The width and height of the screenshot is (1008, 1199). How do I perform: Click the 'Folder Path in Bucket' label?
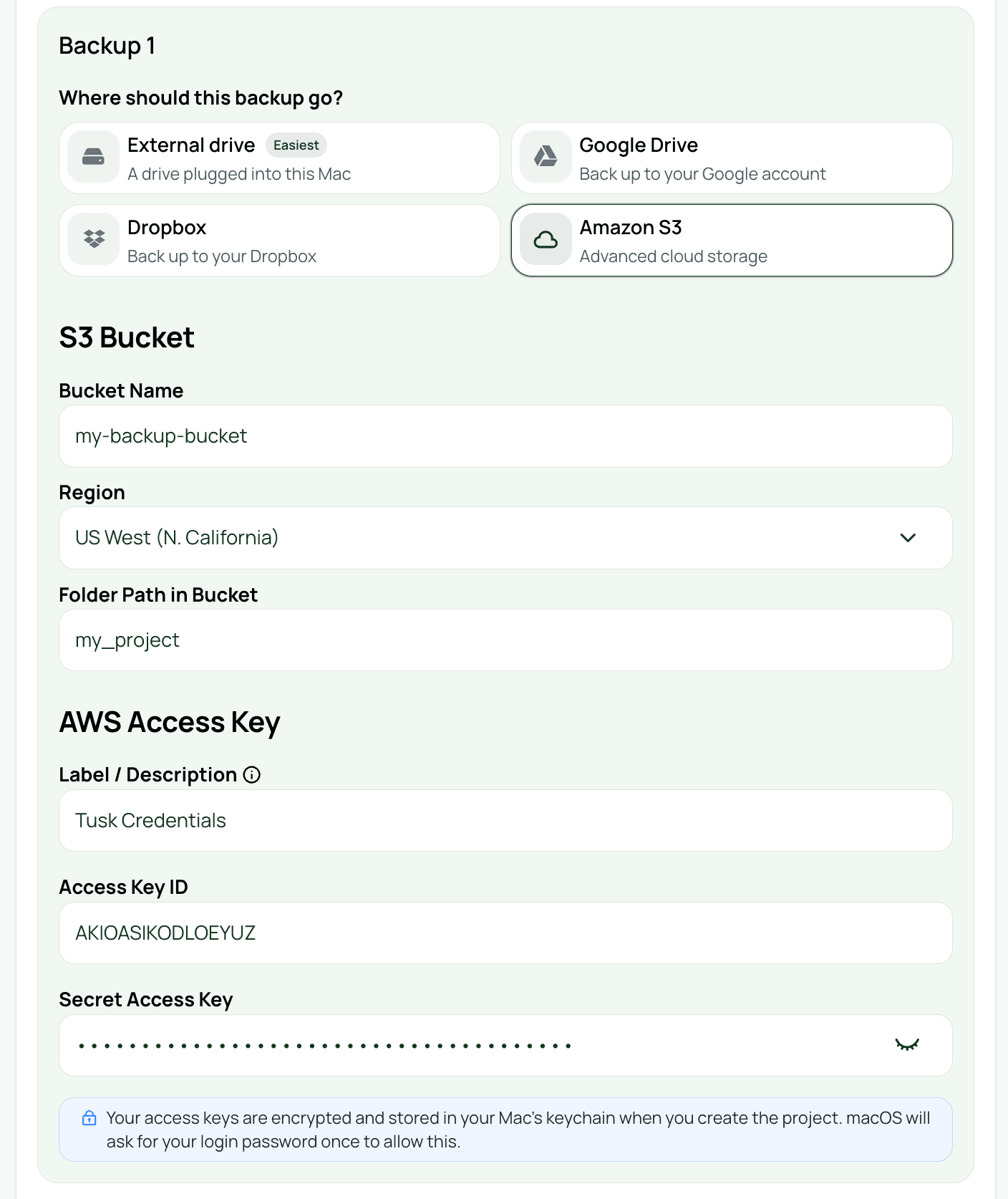click(158, 594)
